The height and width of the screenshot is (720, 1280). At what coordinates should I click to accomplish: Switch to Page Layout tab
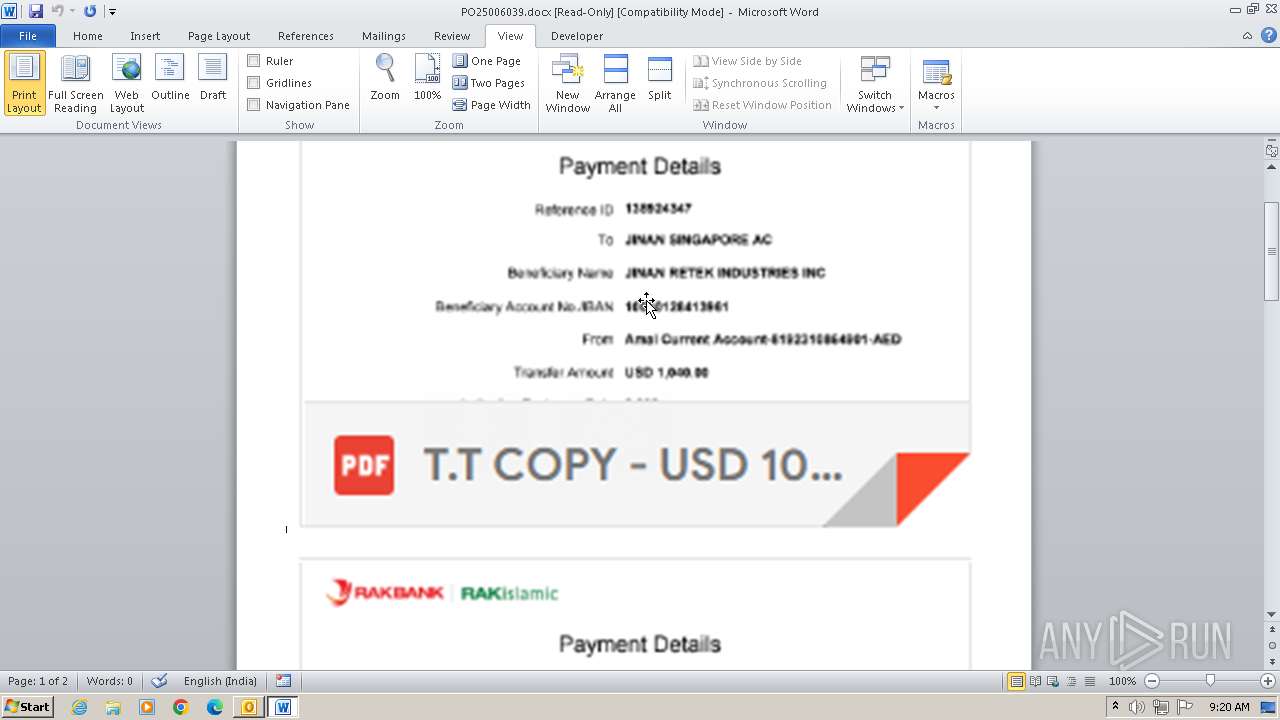click(x=219, y=36)
